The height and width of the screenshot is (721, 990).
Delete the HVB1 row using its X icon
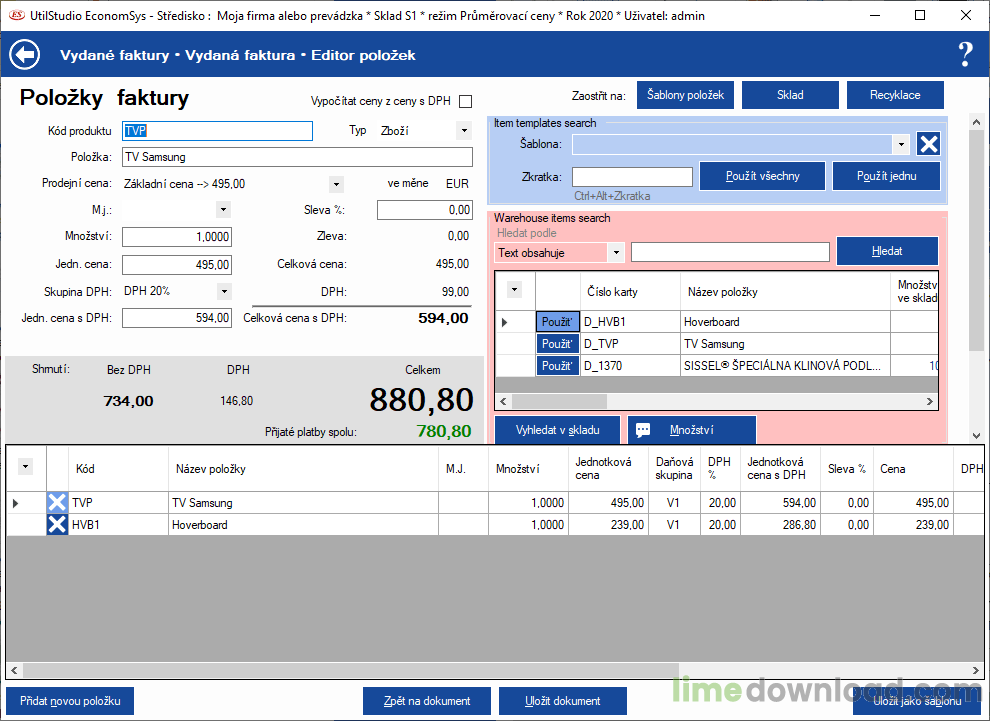tap(57, 525)
